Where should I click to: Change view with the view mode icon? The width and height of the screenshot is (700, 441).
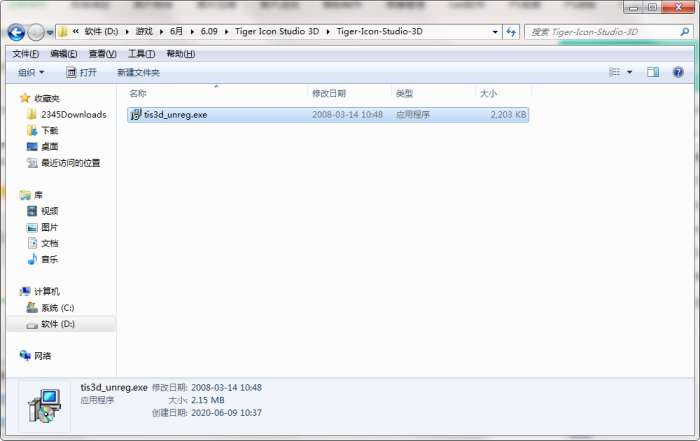pos(615,72)
